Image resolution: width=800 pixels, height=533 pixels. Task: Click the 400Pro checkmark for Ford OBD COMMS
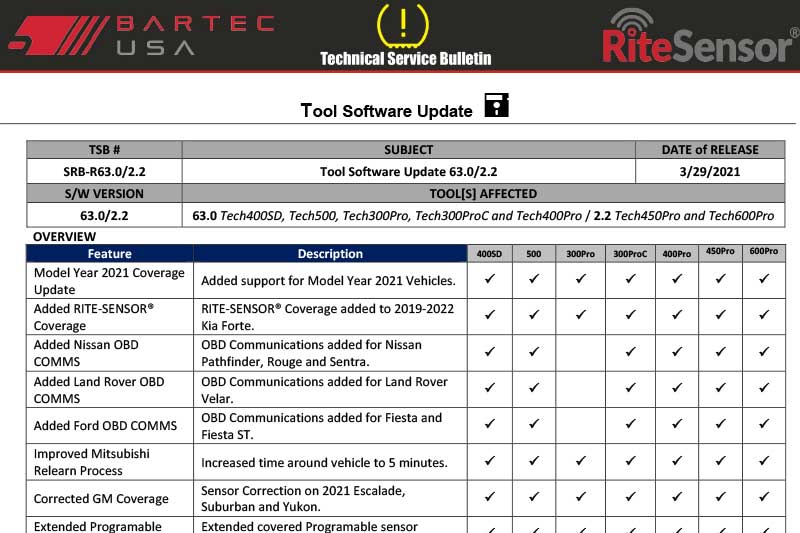point(677,424)
